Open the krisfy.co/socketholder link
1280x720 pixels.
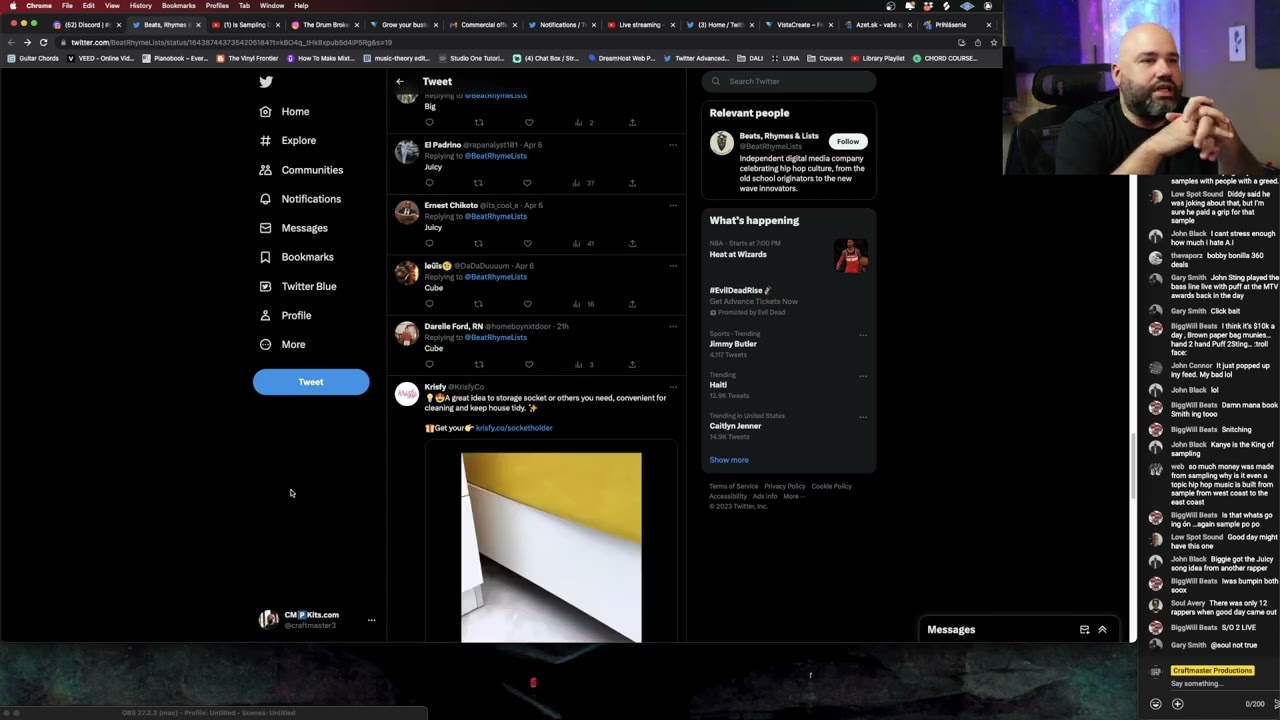(514, 428)
